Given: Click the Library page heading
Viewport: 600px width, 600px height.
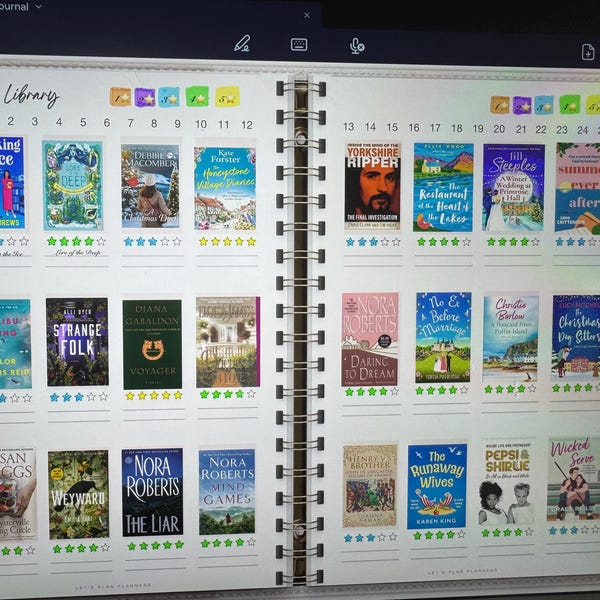Looking at the screenshot, I should 31,95.
